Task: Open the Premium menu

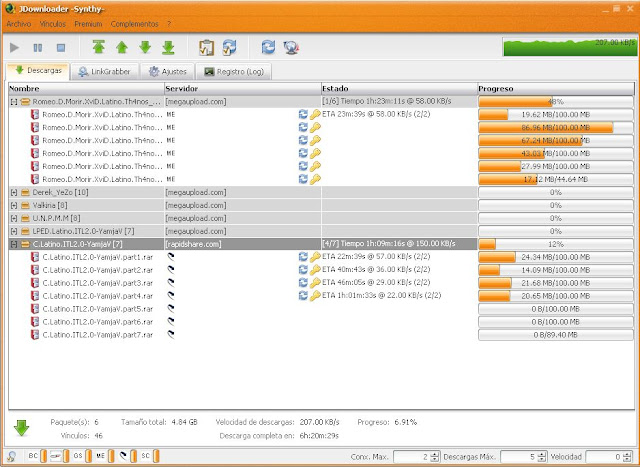Action: point(88,24)
